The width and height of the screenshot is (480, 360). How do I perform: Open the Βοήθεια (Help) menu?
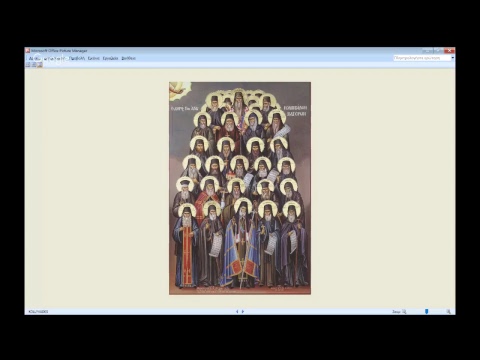(x=128, y=58)
